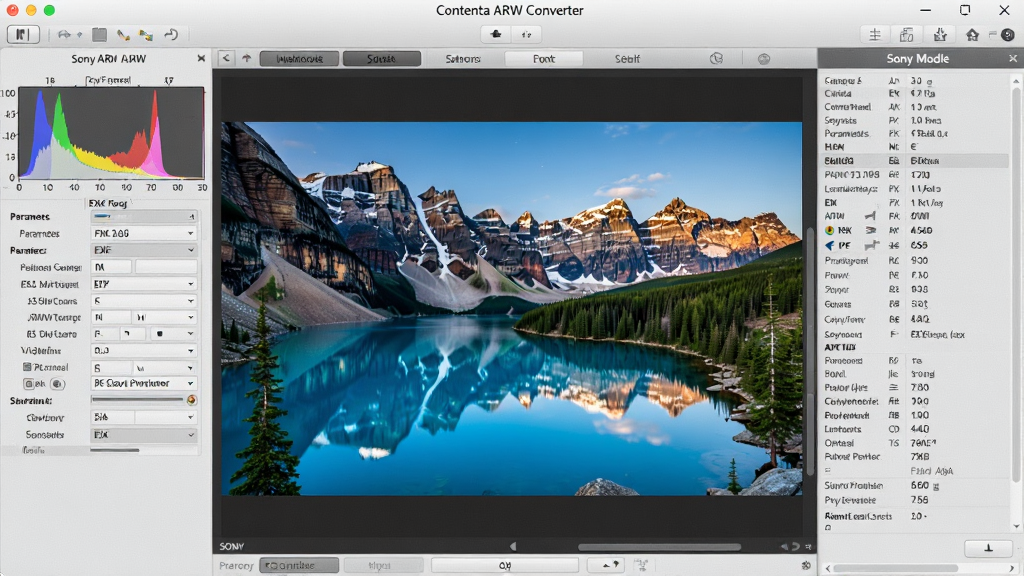The height and width of the screenshot is (576, 1024).
Task: Toggle the square button beside Gek label
Action: pos(29,384)
